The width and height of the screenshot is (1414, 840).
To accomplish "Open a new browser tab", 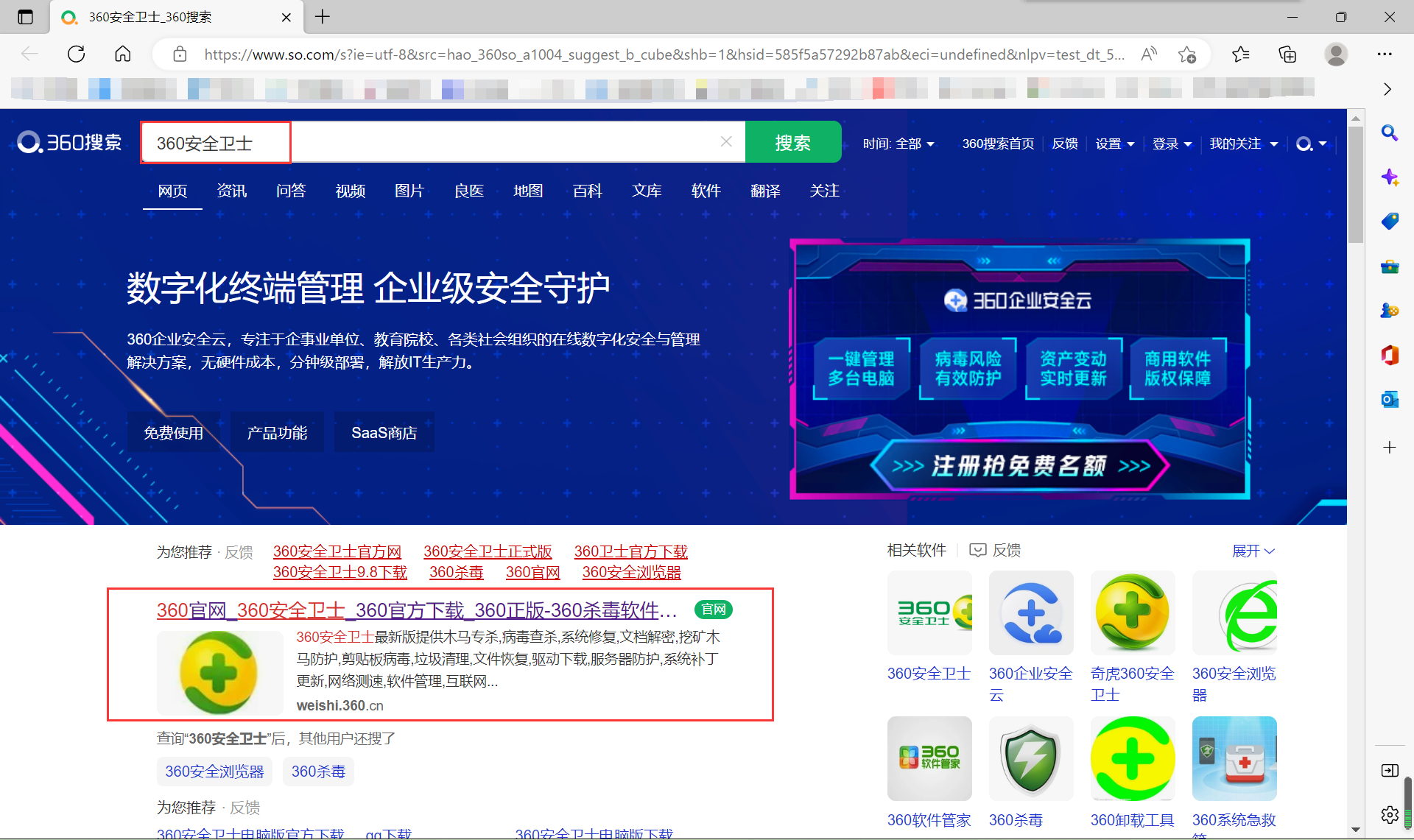I will click(x=323, y=17).
